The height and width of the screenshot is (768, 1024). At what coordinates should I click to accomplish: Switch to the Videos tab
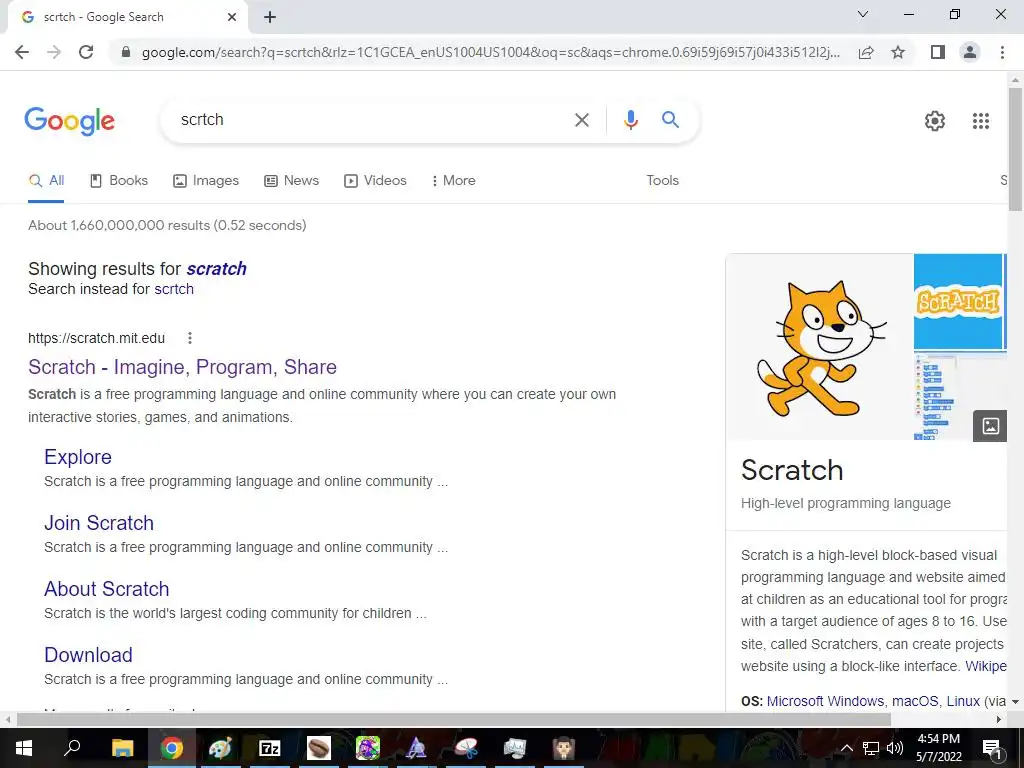click(375, 181)
